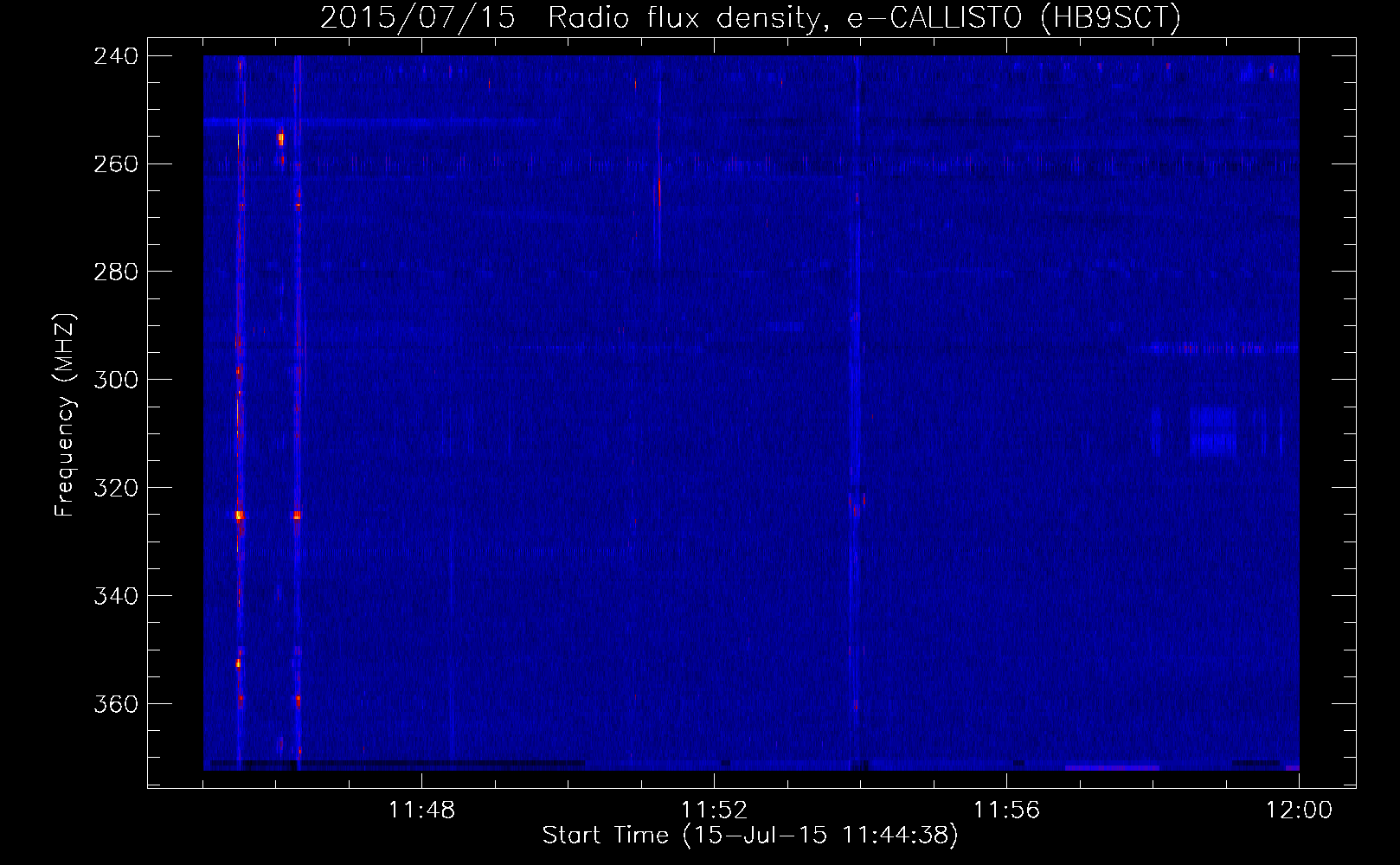The image size is (1400, 865).
Task: Click the 11:56 time tick label
Action: click(1006, 811)
